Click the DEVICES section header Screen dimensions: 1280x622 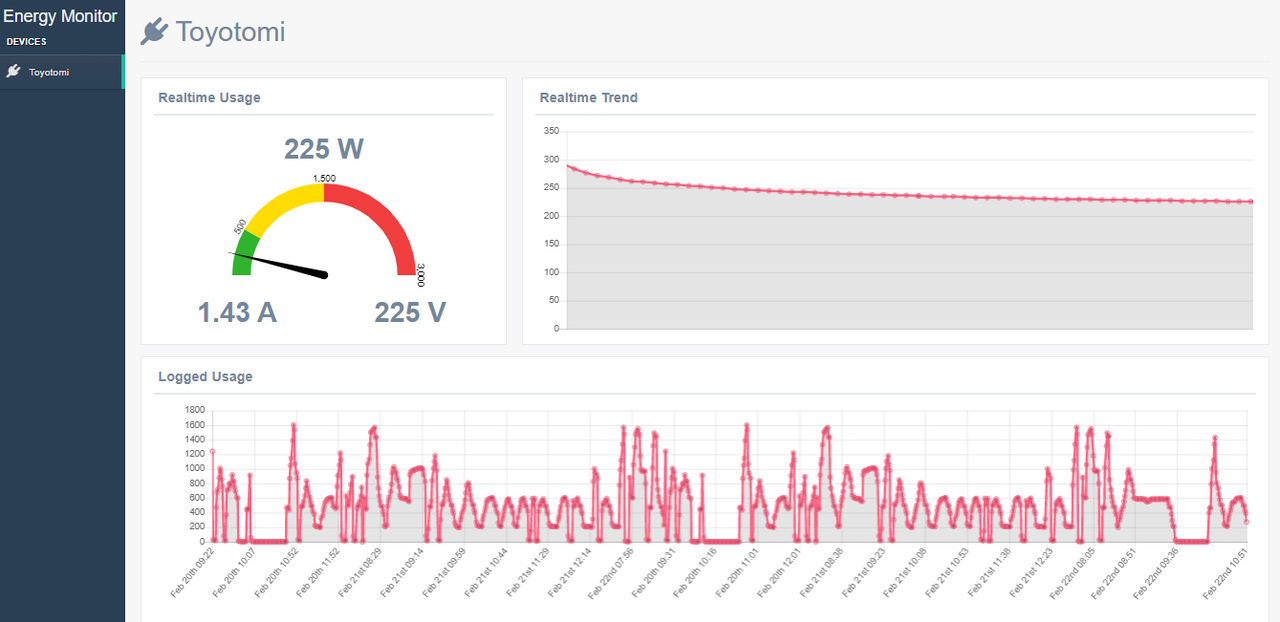[x=27, y=42]
